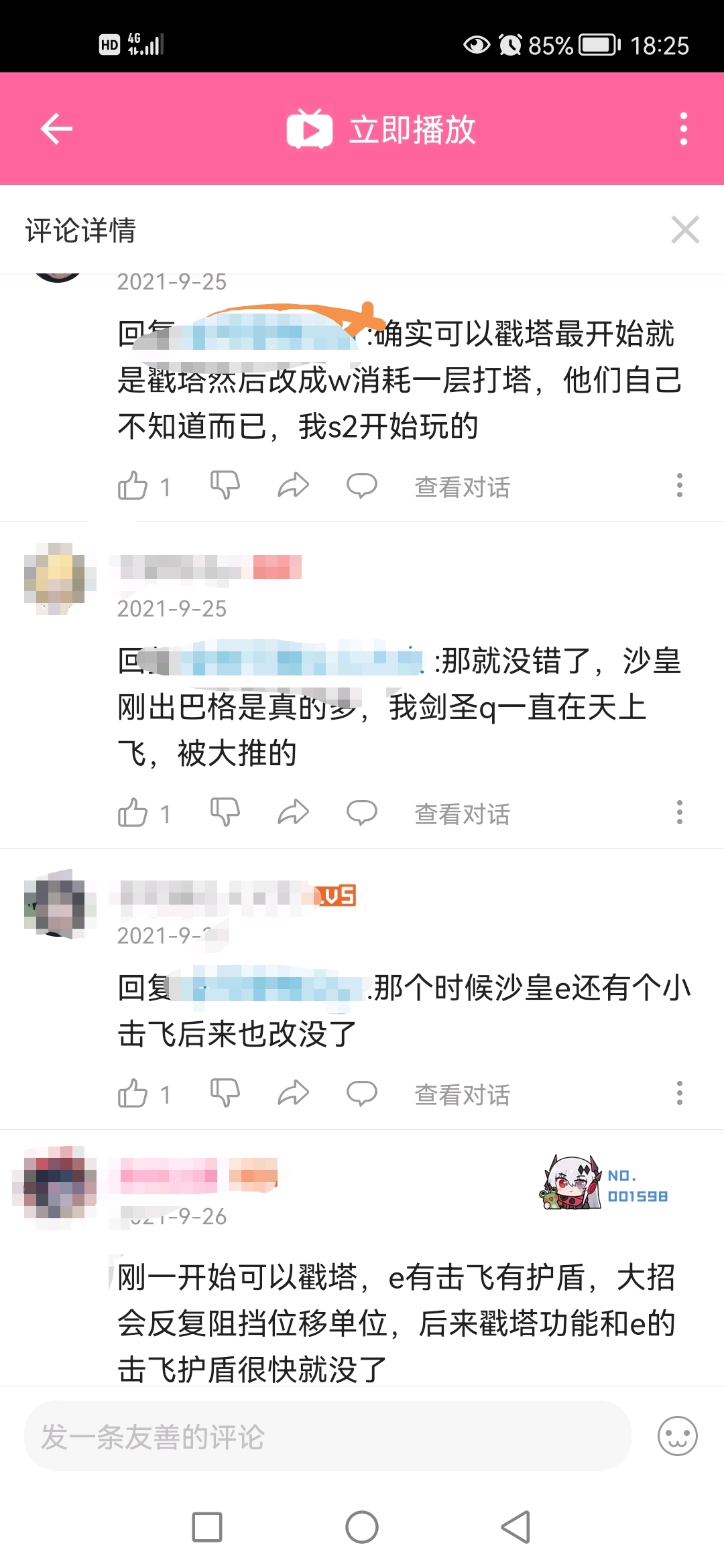This screenshot has width=724, height=1568.
Task: Focus the 发一条友善的评论 input field
Action: 328,1435
